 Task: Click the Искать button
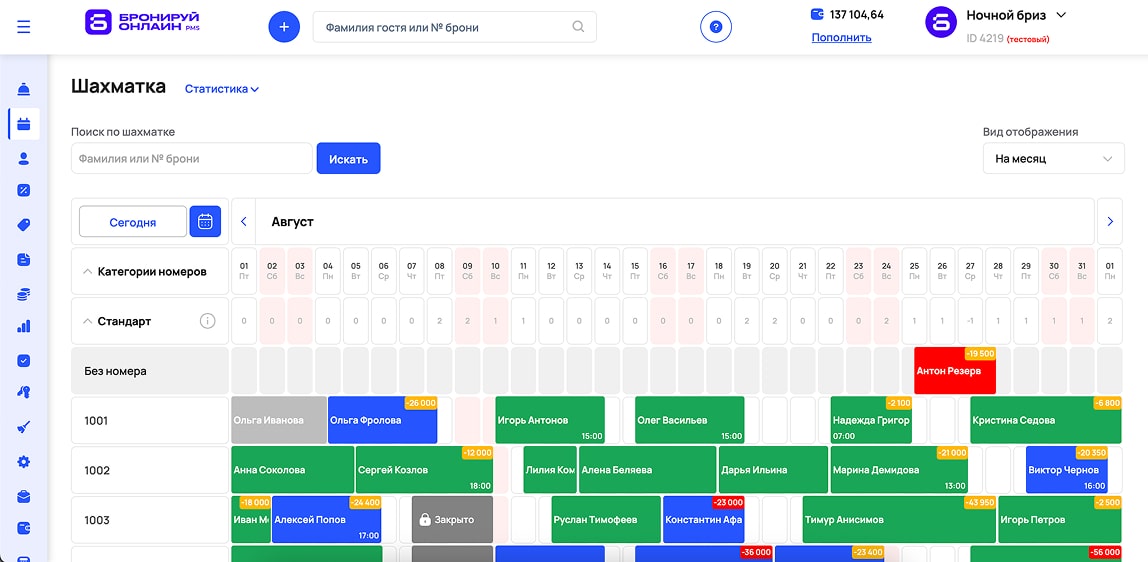click(x=348, y=158)
